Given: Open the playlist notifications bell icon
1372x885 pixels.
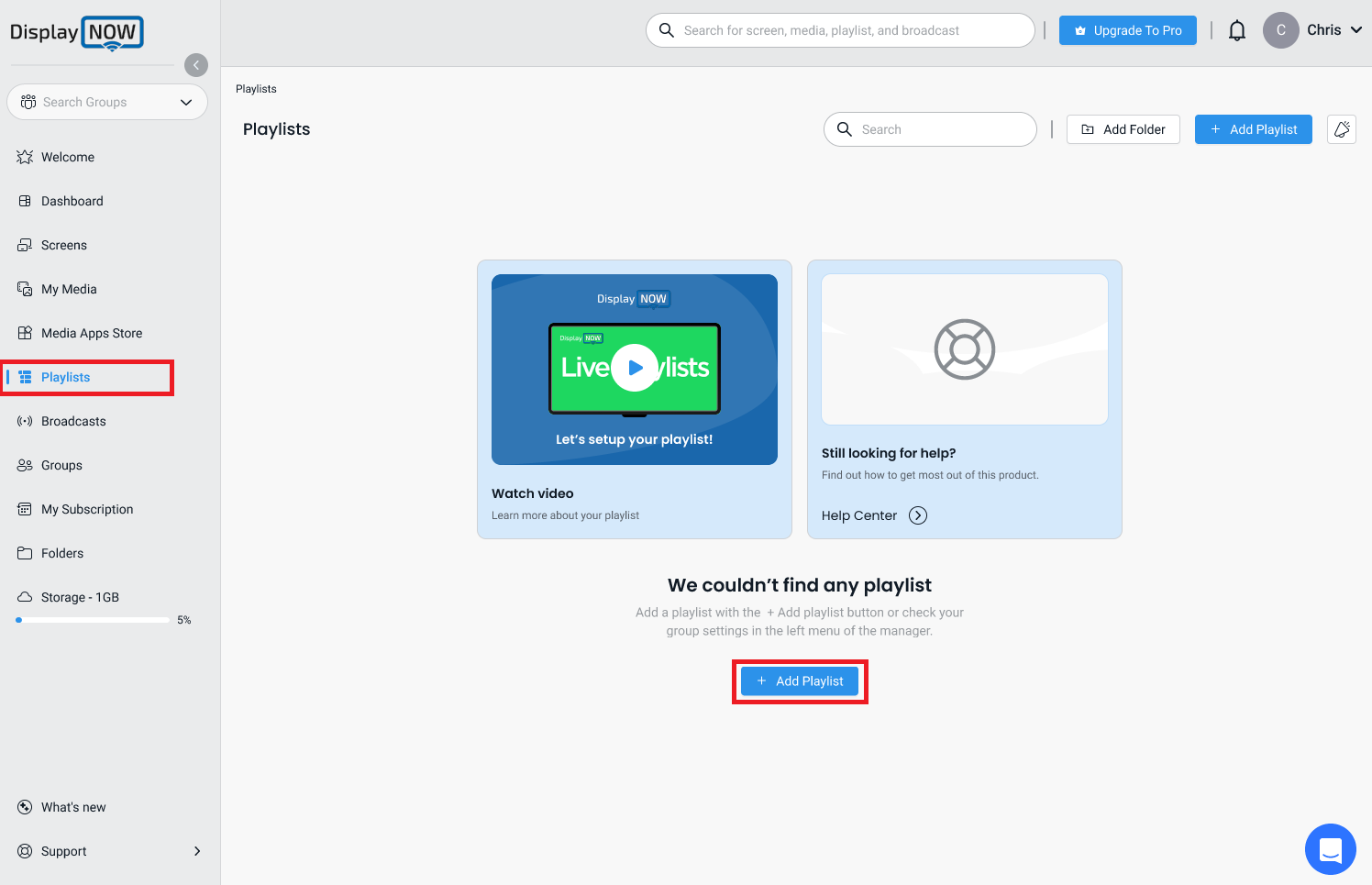Looking at the screenshot, I should point(1342,129).
